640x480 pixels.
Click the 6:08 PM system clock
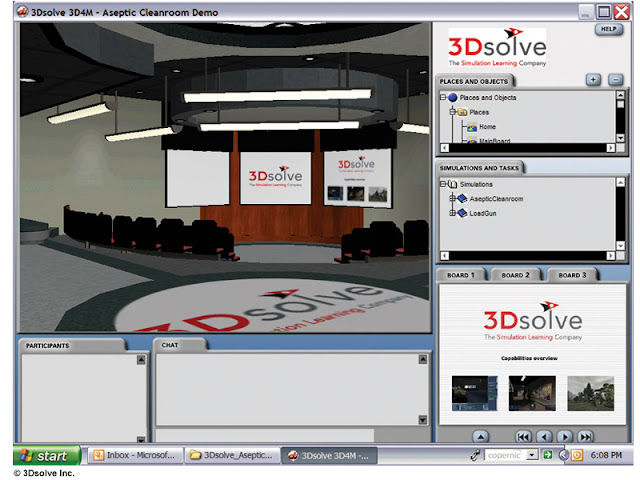606,455
